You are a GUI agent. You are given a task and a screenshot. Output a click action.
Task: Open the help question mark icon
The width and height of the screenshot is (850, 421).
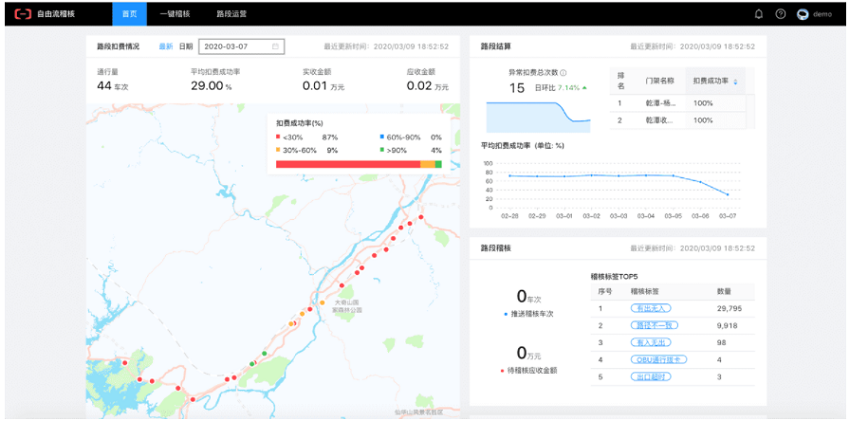click(780, 14)
